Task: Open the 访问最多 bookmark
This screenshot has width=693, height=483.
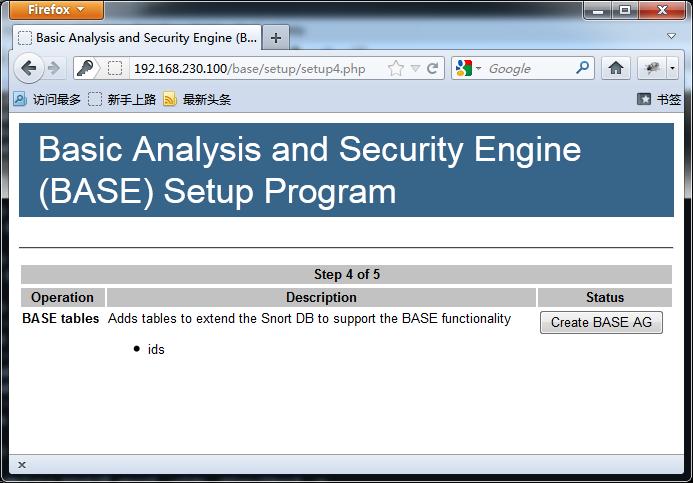Action: coord(47,99)
